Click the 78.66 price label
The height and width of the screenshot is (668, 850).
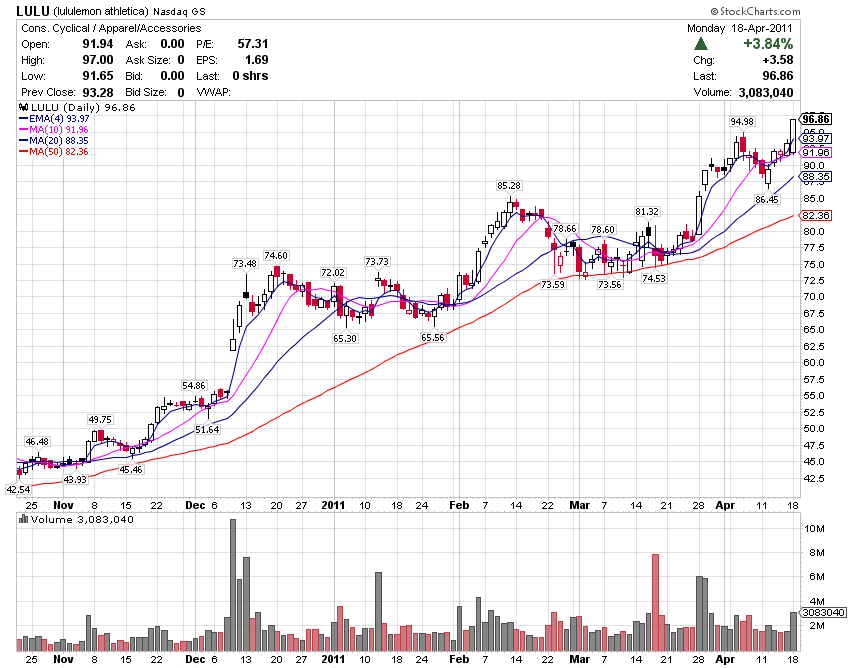click(x=565, y=229)
